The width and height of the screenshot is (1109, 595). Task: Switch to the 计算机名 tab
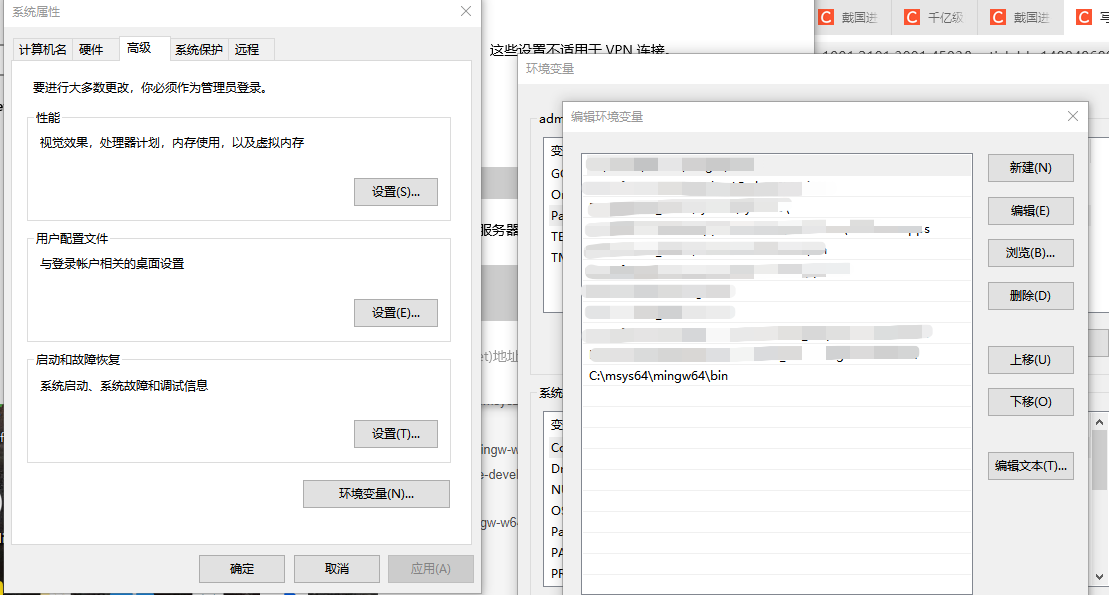tap(42, 50)
